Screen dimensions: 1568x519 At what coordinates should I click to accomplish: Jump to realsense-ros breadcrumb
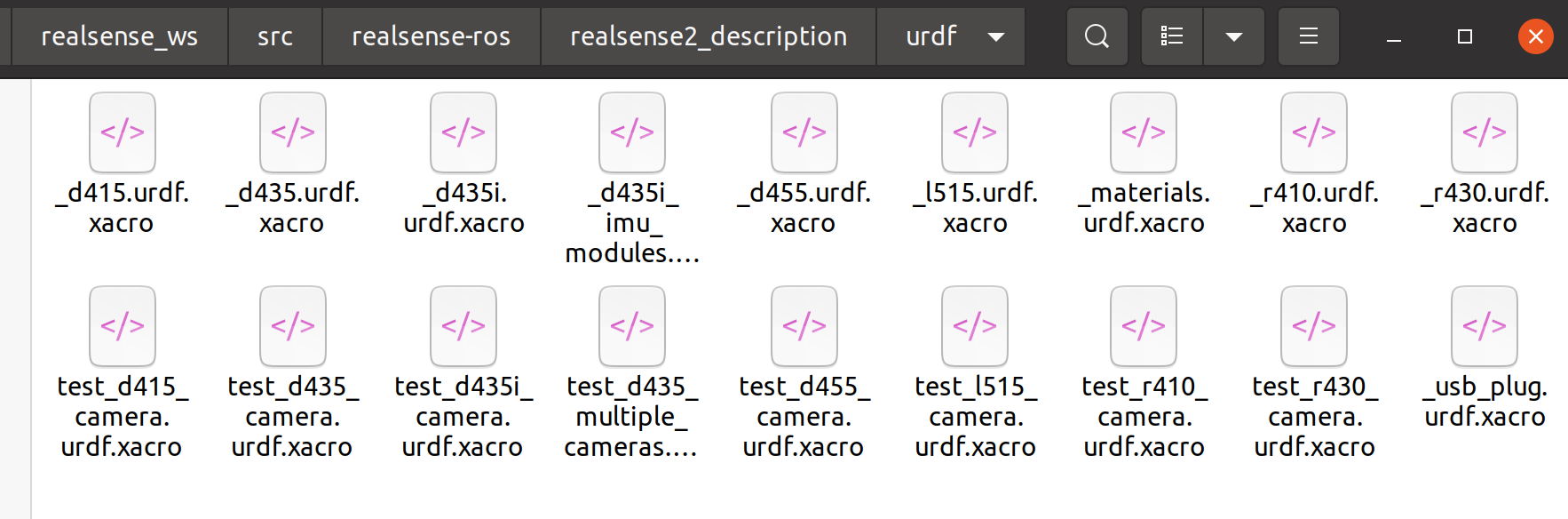coord(431,36)
